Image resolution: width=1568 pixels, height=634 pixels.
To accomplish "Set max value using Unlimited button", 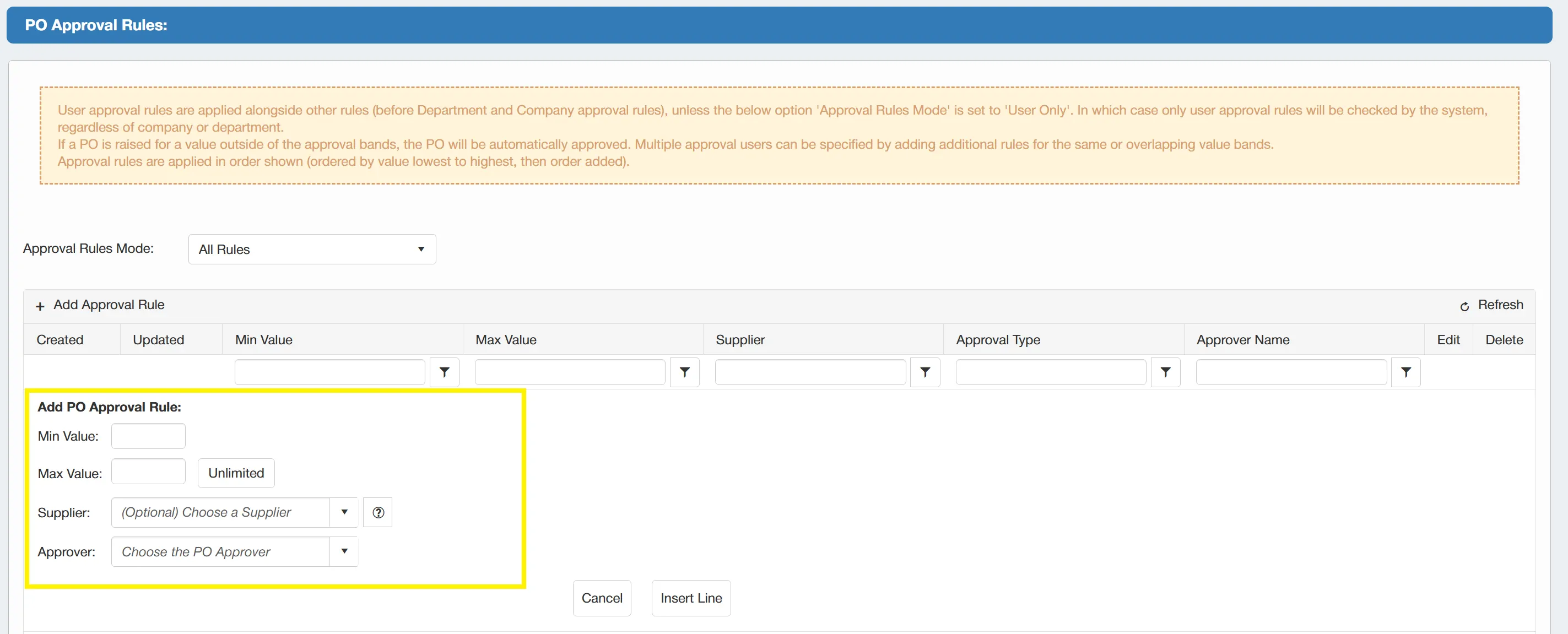I will click(236, 473).
